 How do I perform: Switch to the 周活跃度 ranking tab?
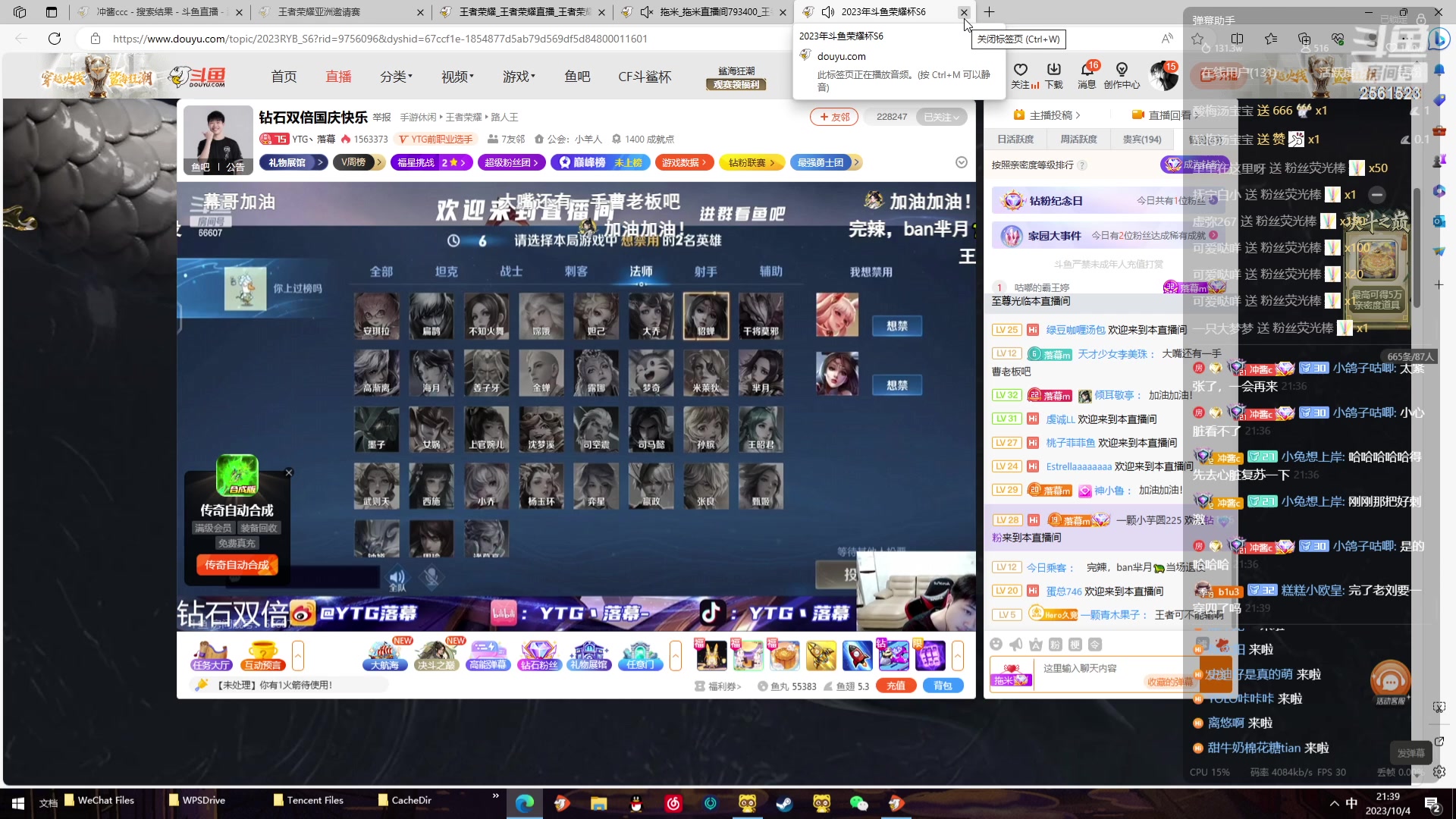(x=1078, y=140)
